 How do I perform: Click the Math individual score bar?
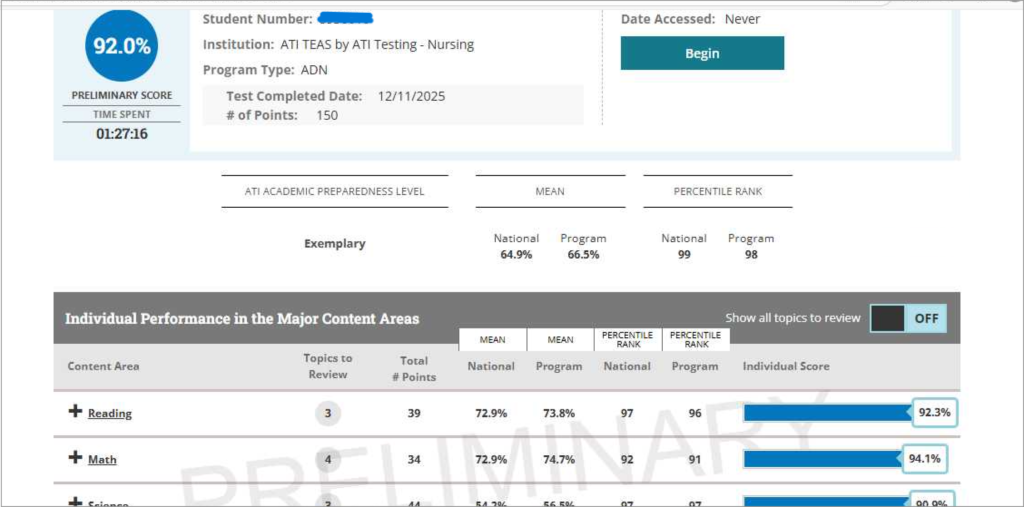[x=822, y=459]
